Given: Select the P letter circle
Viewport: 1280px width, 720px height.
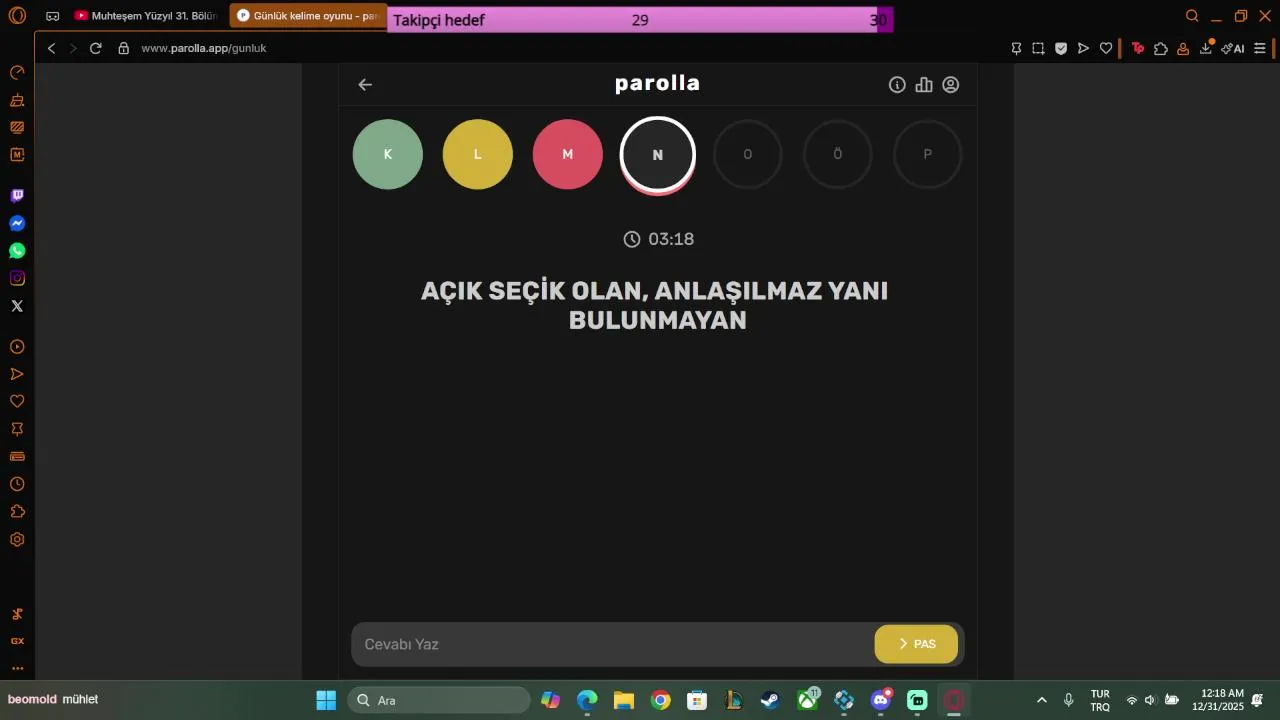Looking at the screenshot, I should (928, 154).
